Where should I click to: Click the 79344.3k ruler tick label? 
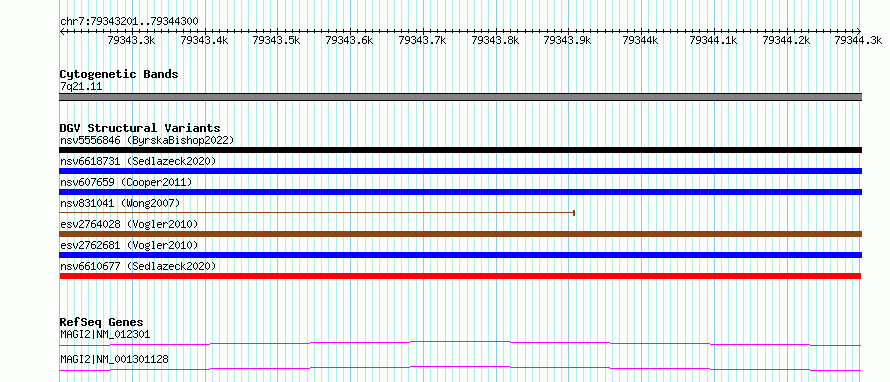[x=858, y=40]
